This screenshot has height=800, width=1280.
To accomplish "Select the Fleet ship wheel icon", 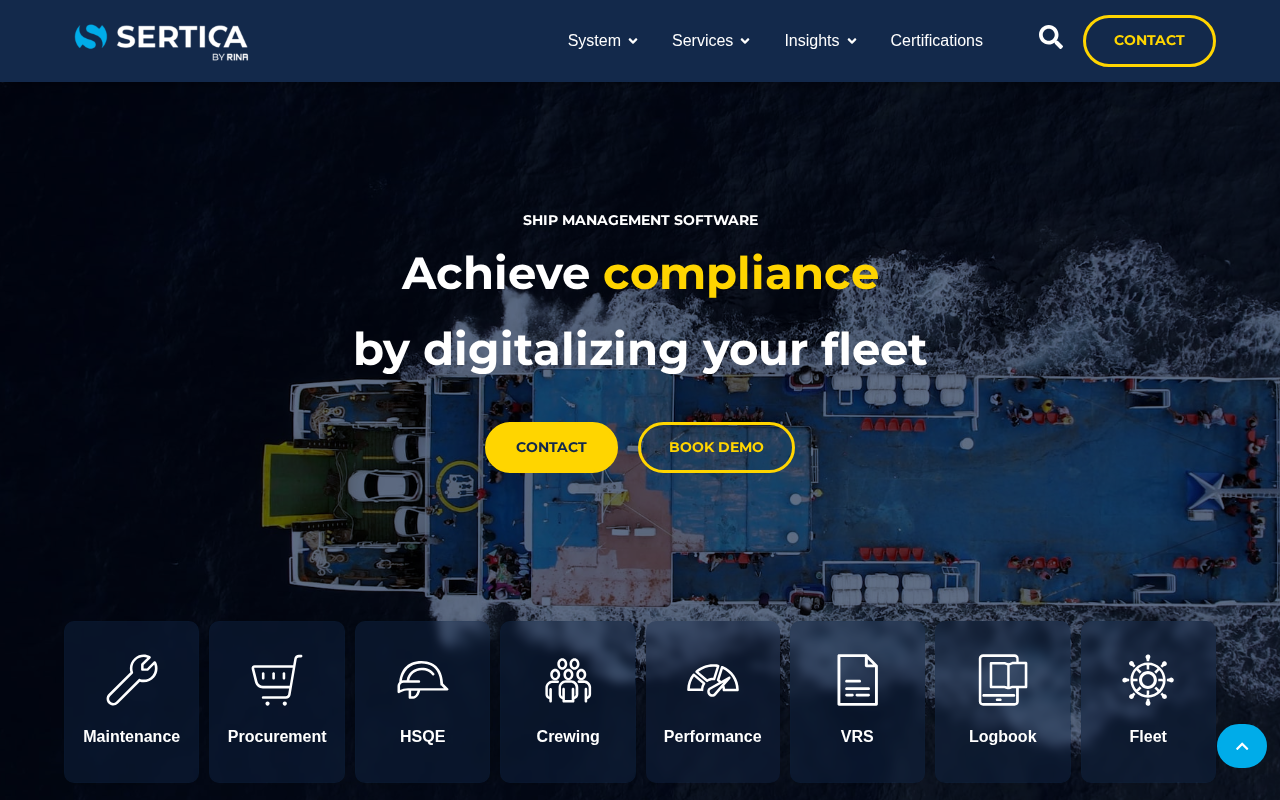I will pyautogui.click(x=1148, y=680).
